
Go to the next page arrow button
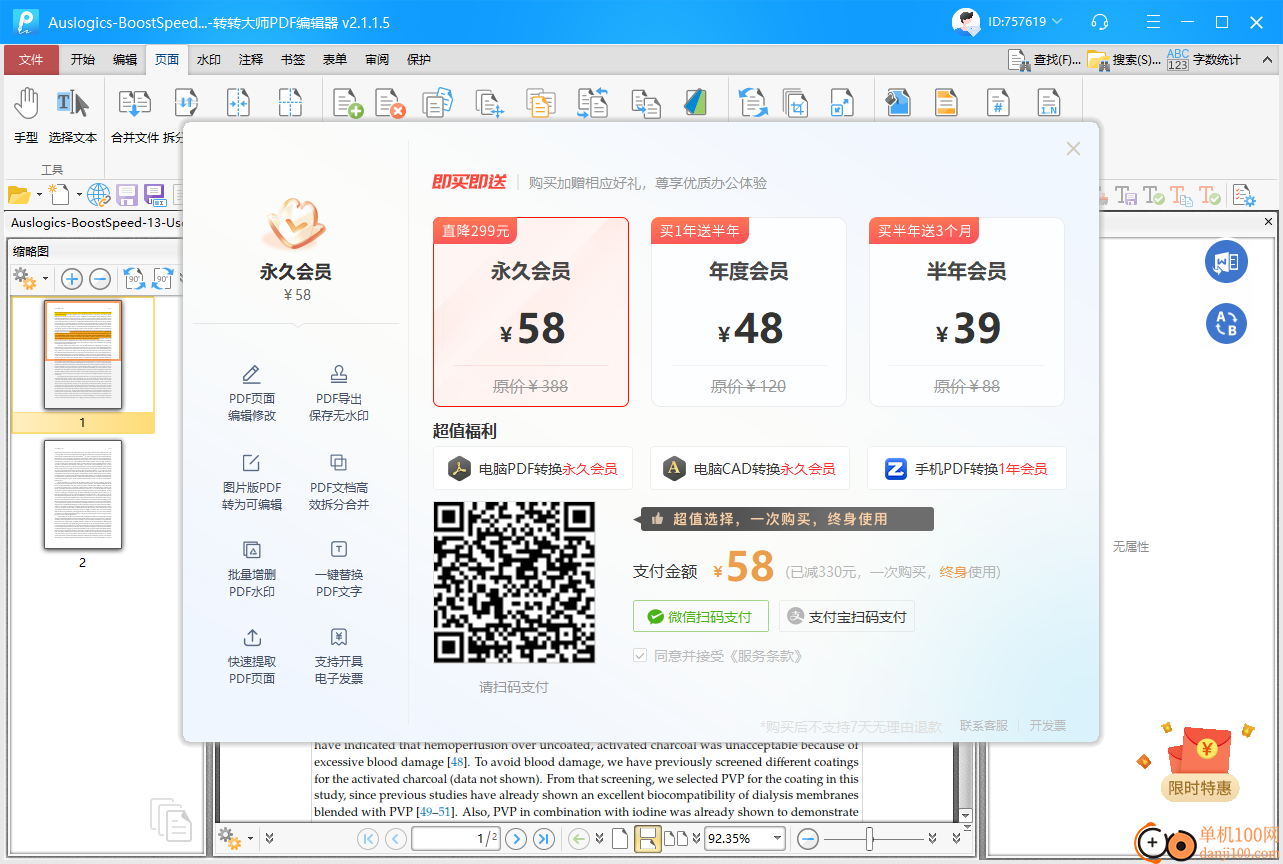pos(516,839)
